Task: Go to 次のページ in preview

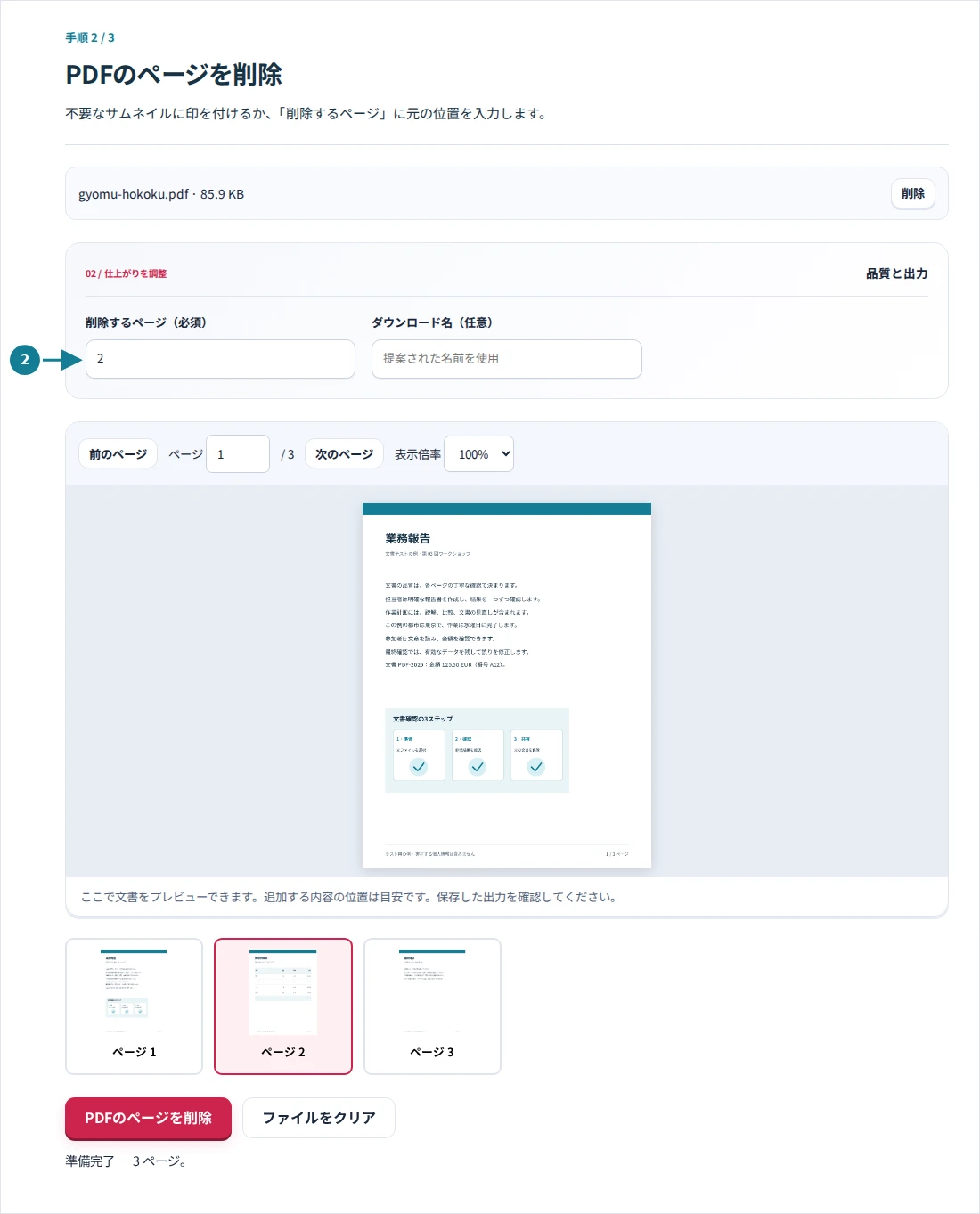Action: [x=344, y=454]
